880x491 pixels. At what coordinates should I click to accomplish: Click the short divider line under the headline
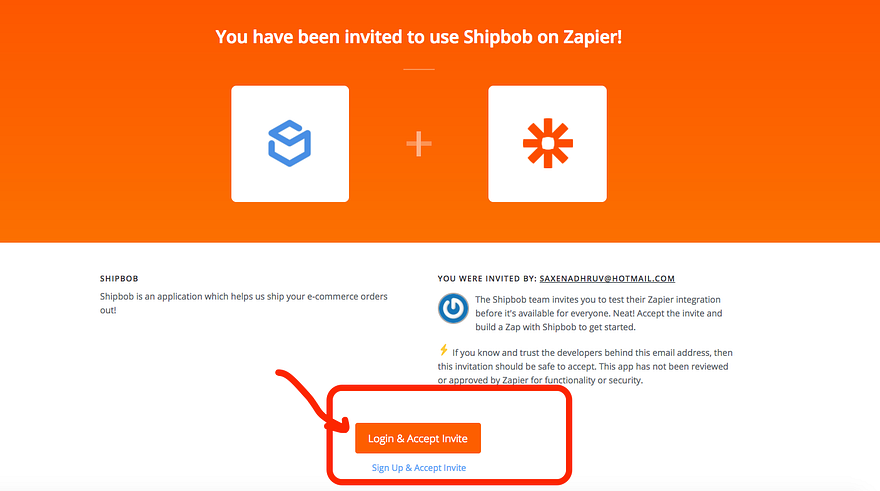(419, 69)
